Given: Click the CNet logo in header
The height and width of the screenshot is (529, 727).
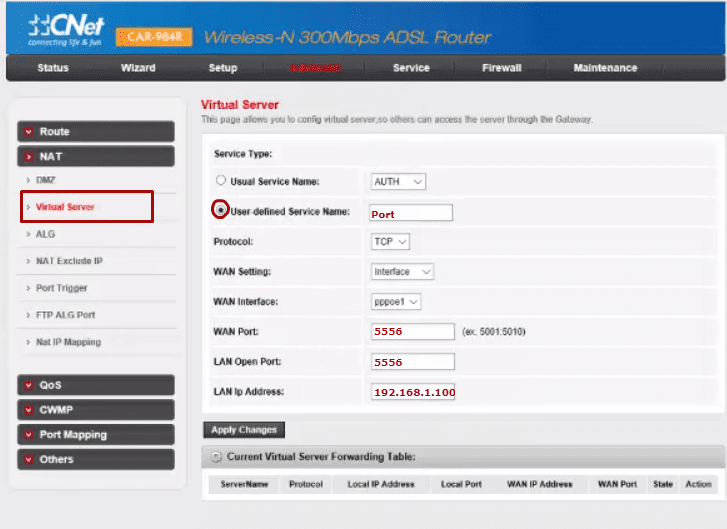Looking at the screenshot, I should (65, 29).
